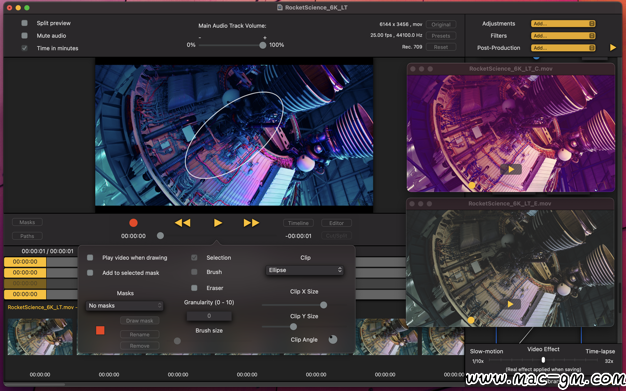
Task: Open the No masks dropdown
Action: pos(125,306)
